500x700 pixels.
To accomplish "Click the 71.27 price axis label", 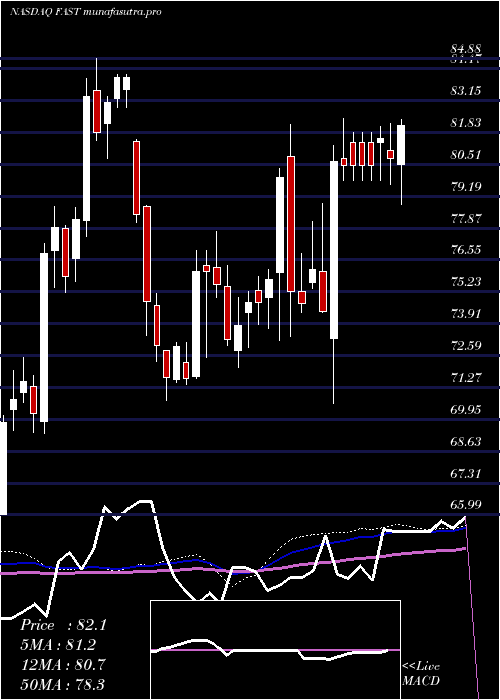I will (466, 378).
